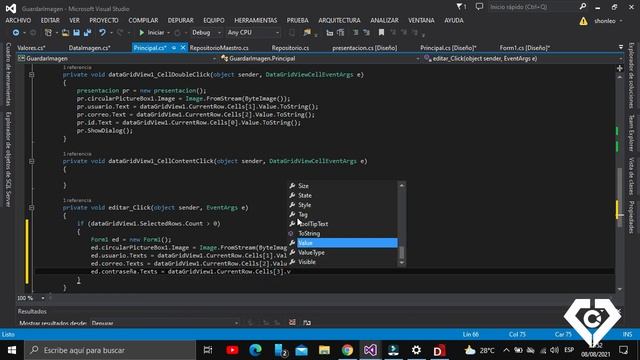Close the Principal.cs tab

[183, 48]
